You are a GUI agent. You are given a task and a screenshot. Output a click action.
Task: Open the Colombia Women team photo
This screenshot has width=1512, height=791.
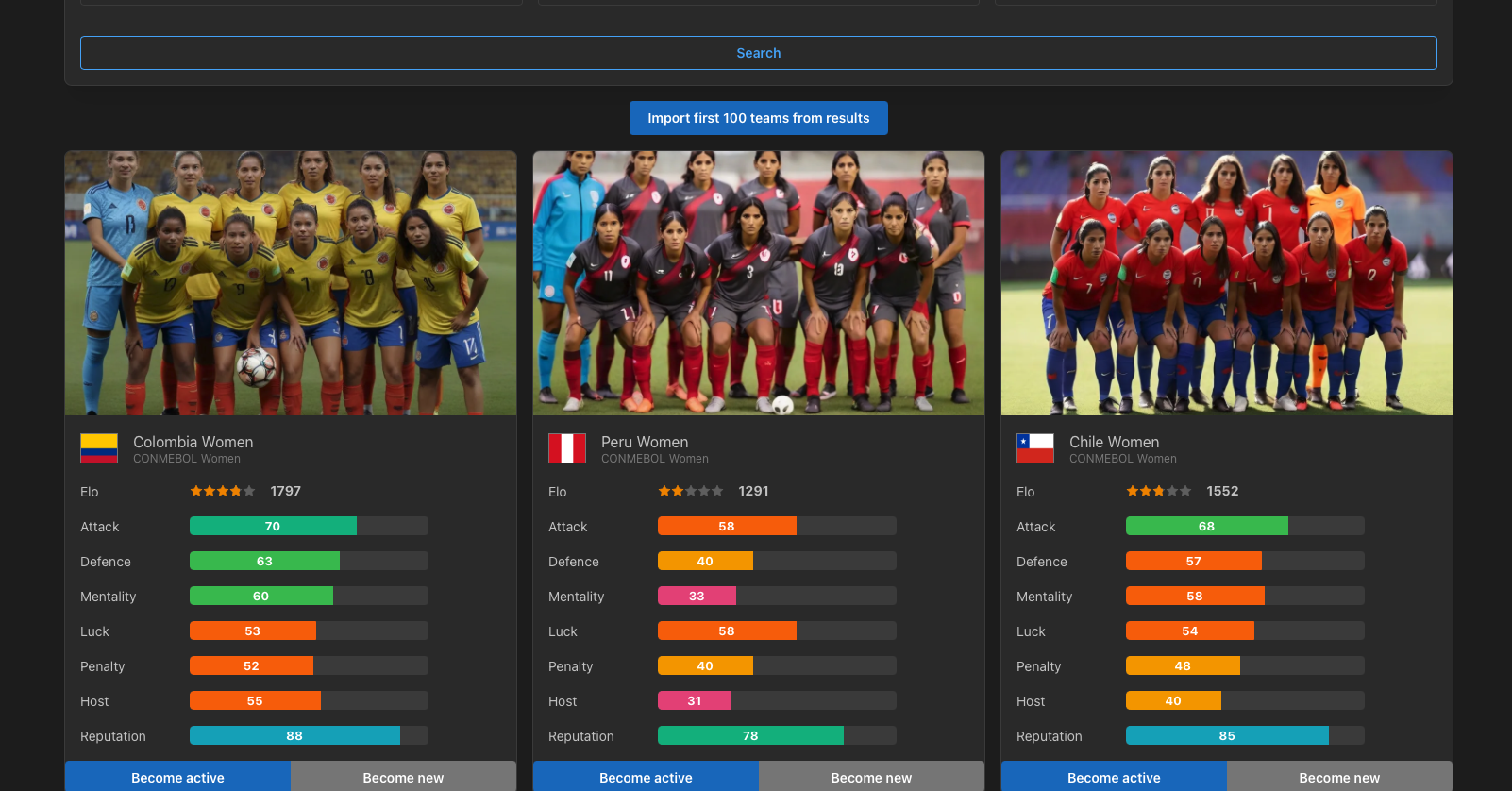click(x=291, y=283)
